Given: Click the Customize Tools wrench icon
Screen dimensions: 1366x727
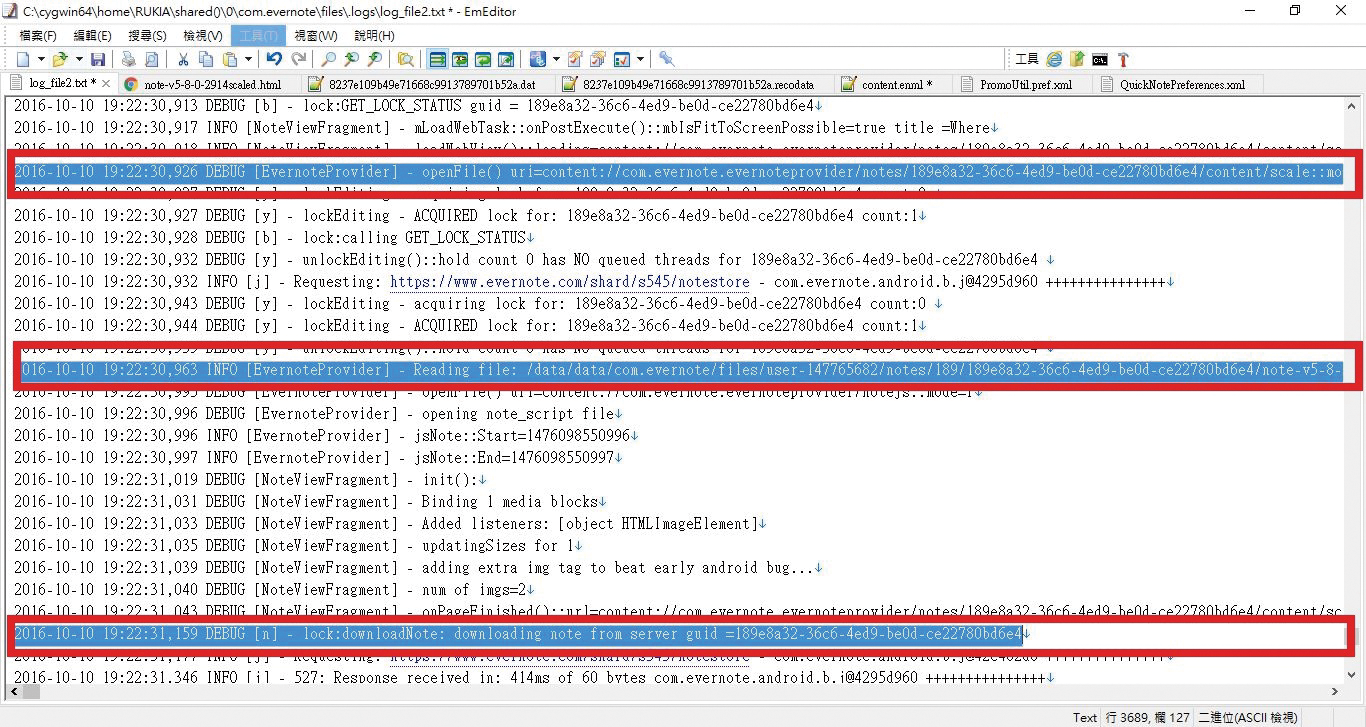Looking at the screenshot, I should pos(667,59).
